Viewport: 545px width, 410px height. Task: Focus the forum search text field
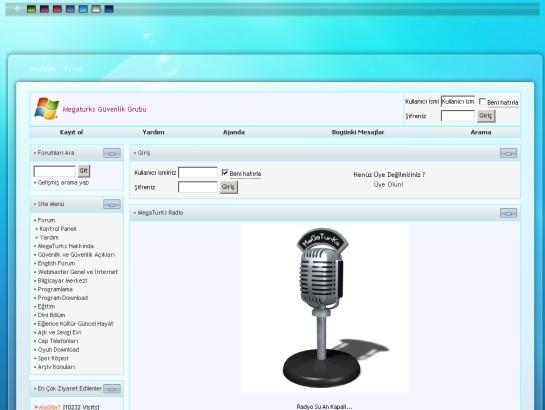55,171
